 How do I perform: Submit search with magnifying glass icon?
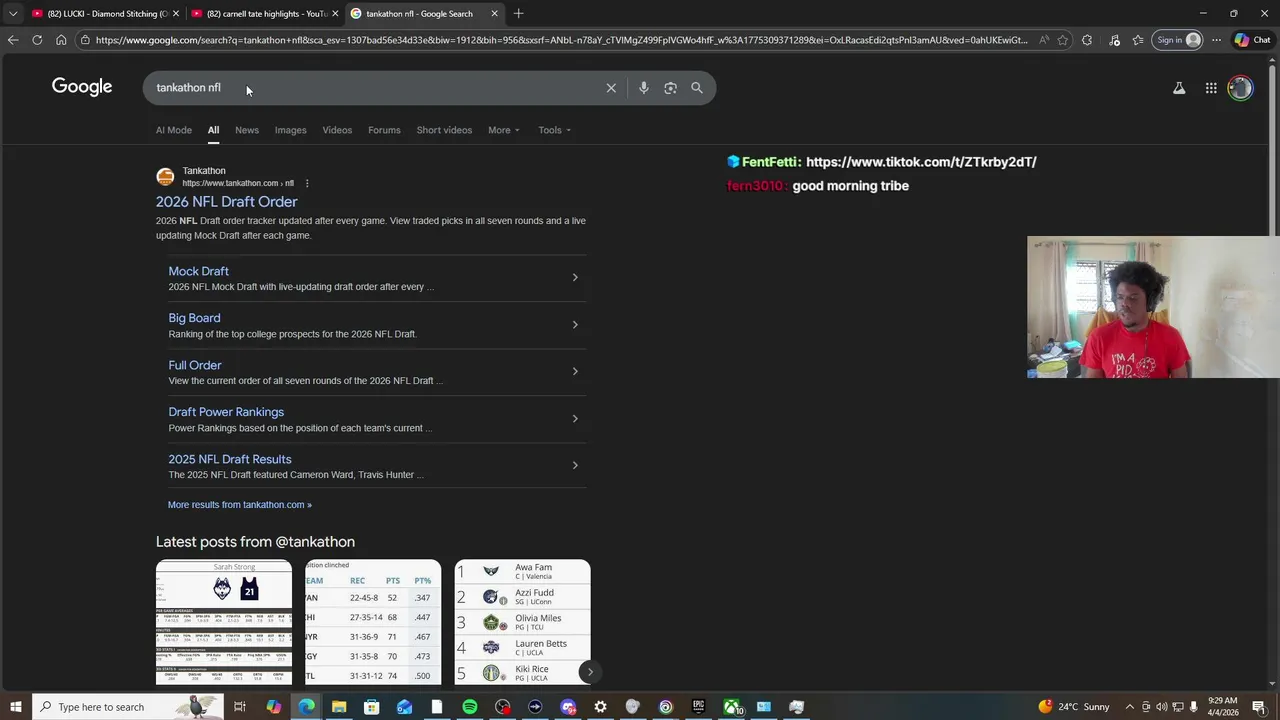coord(697,88)
